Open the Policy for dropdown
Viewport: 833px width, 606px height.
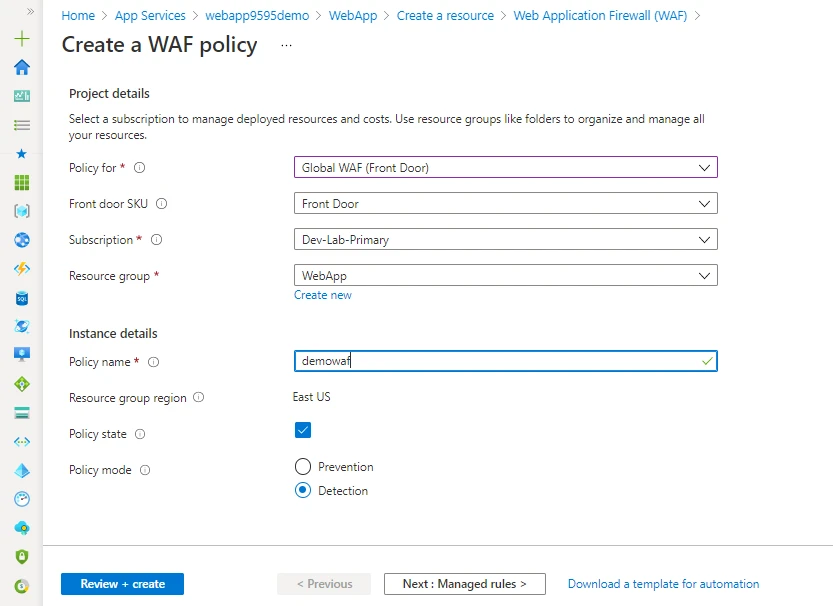pos(505,167)
